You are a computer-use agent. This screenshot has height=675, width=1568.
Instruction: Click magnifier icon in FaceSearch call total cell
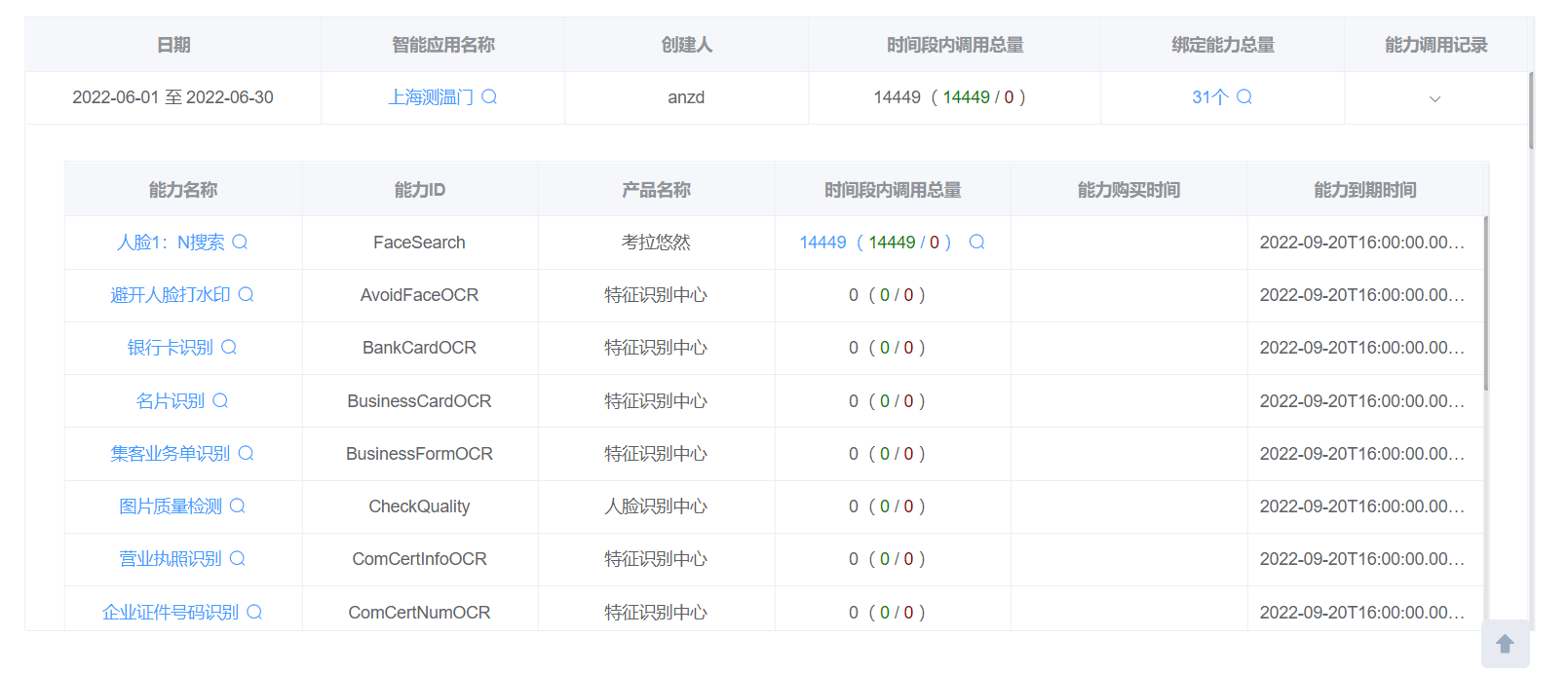(x=976, y=242)
